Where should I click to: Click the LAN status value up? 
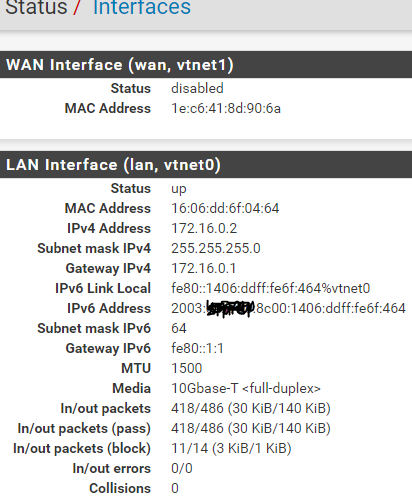[x=179, y=189]
